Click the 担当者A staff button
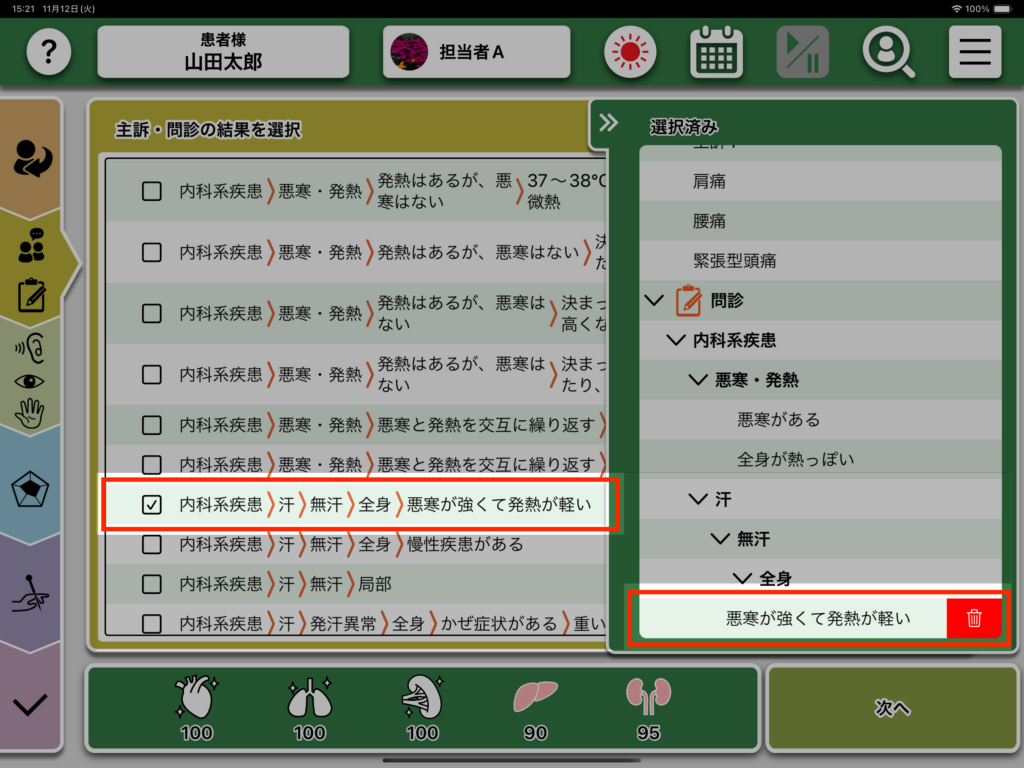The height and width of the screenshot is (768, 1024). (x=476, y=51)
